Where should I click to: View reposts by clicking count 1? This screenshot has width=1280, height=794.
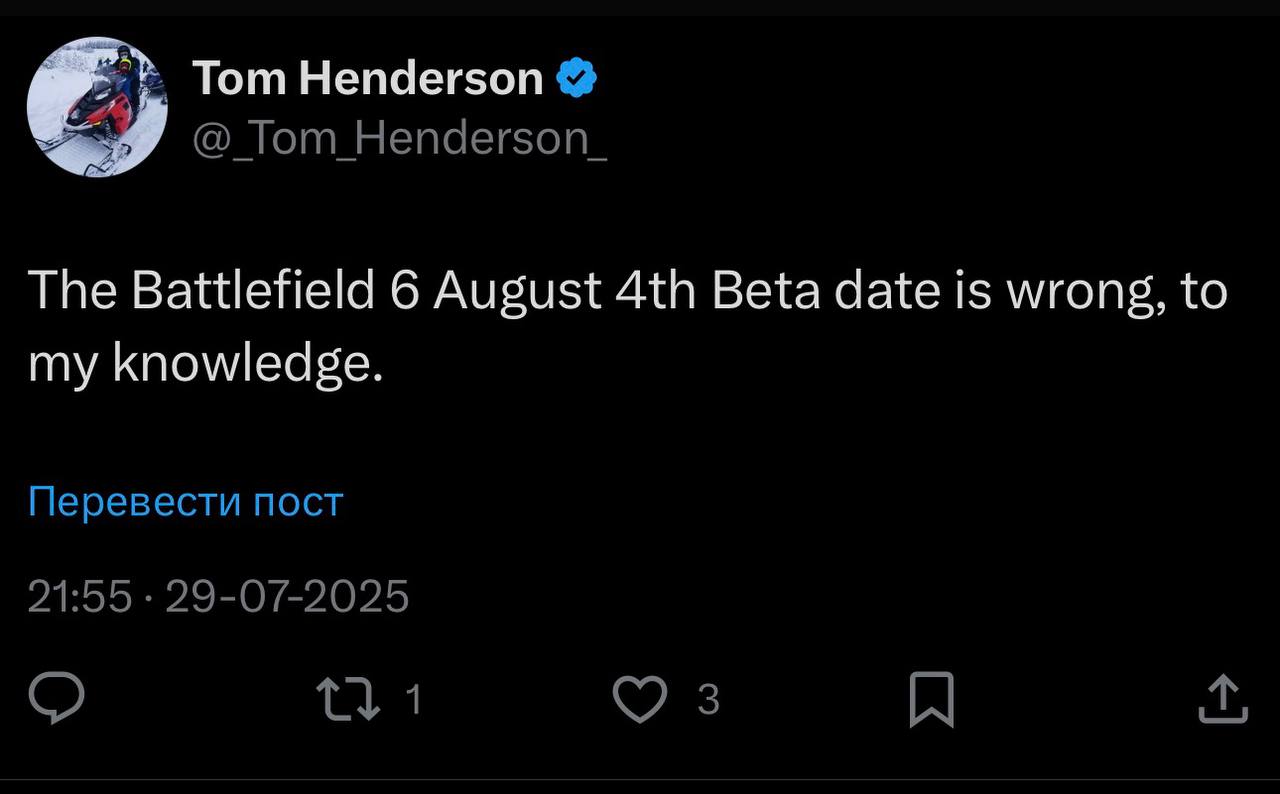point(414,699)
